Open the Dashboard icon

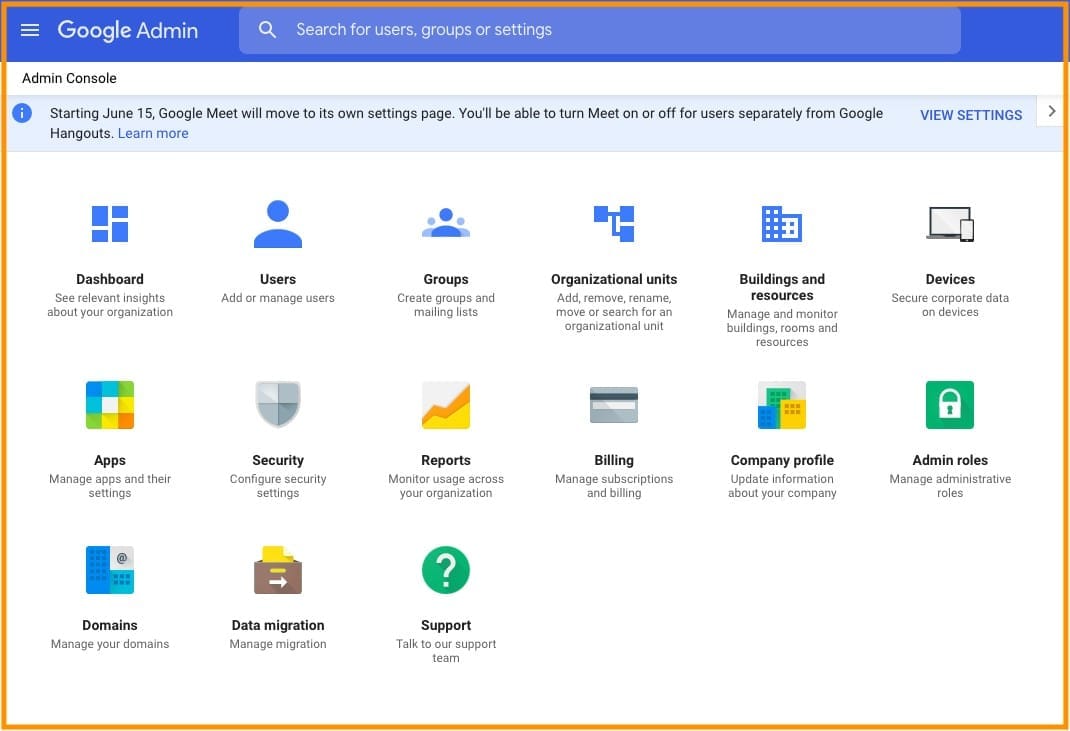pyautogui.click(x=110, y=224)
